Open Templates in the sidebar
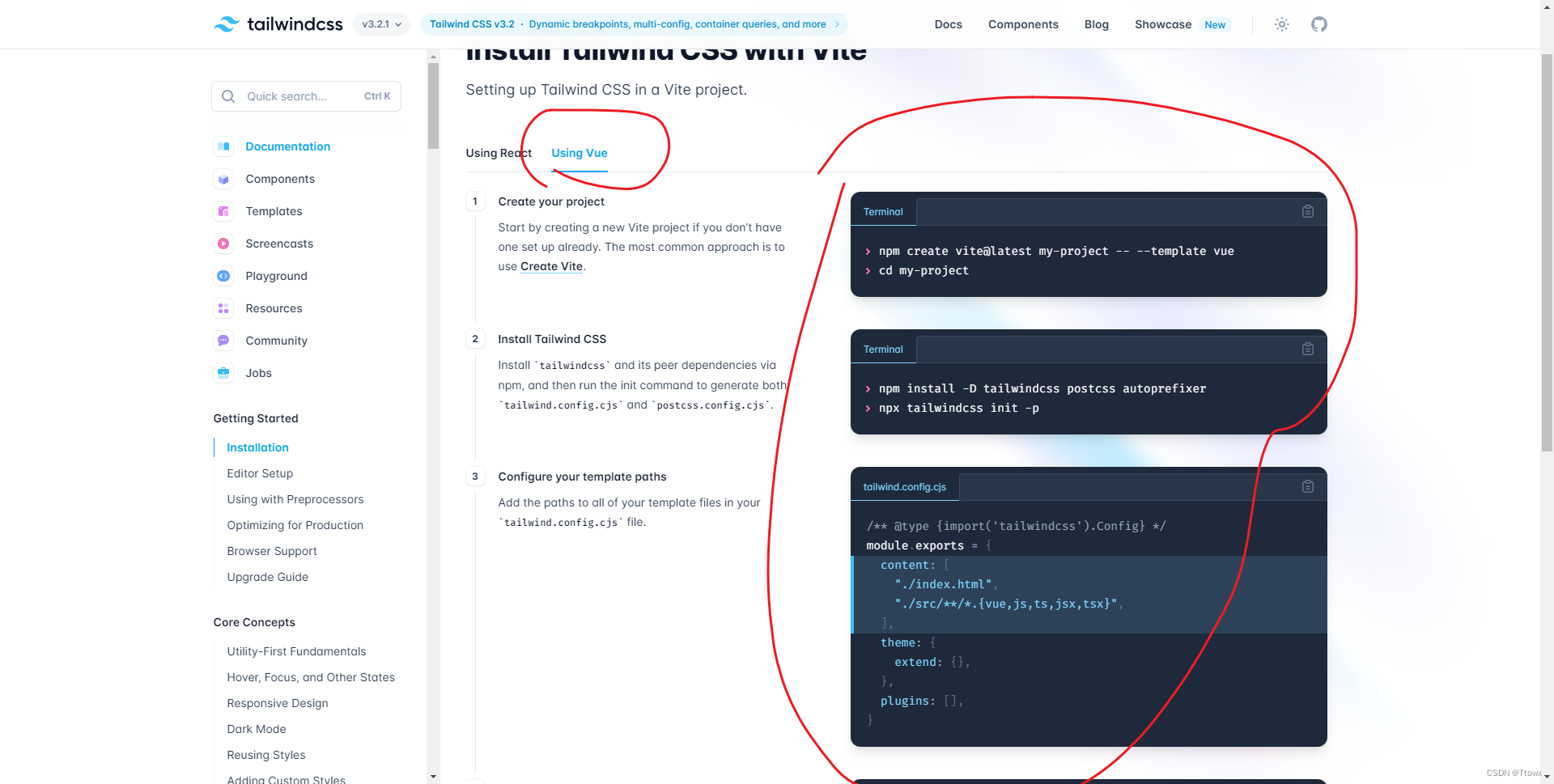The height and width of the screenshot is (784, 1554). click(274, 211)
